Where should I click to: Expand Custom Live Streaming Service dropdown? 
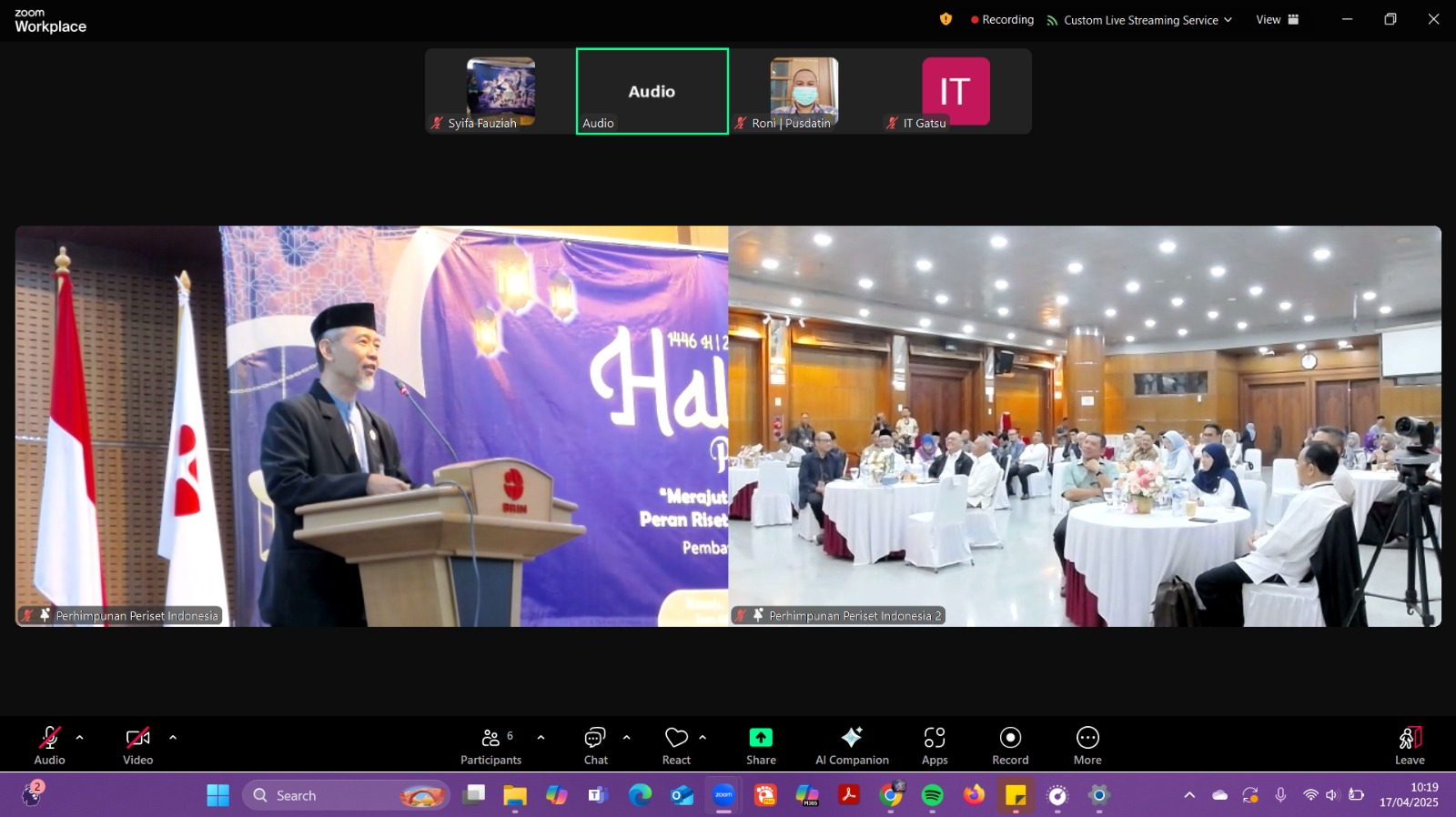[1140, 20]
